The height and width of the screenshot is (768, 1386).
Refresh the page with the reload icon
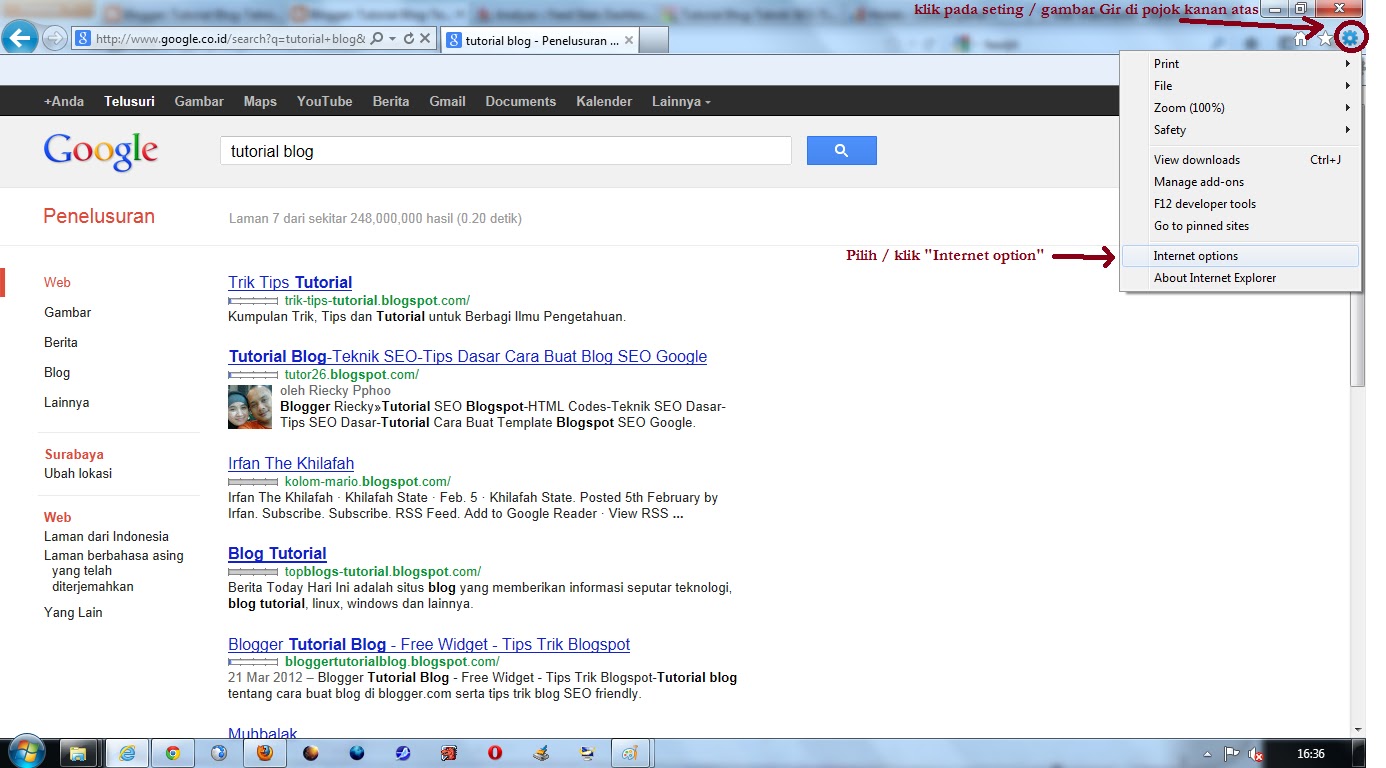pos(409,39)
